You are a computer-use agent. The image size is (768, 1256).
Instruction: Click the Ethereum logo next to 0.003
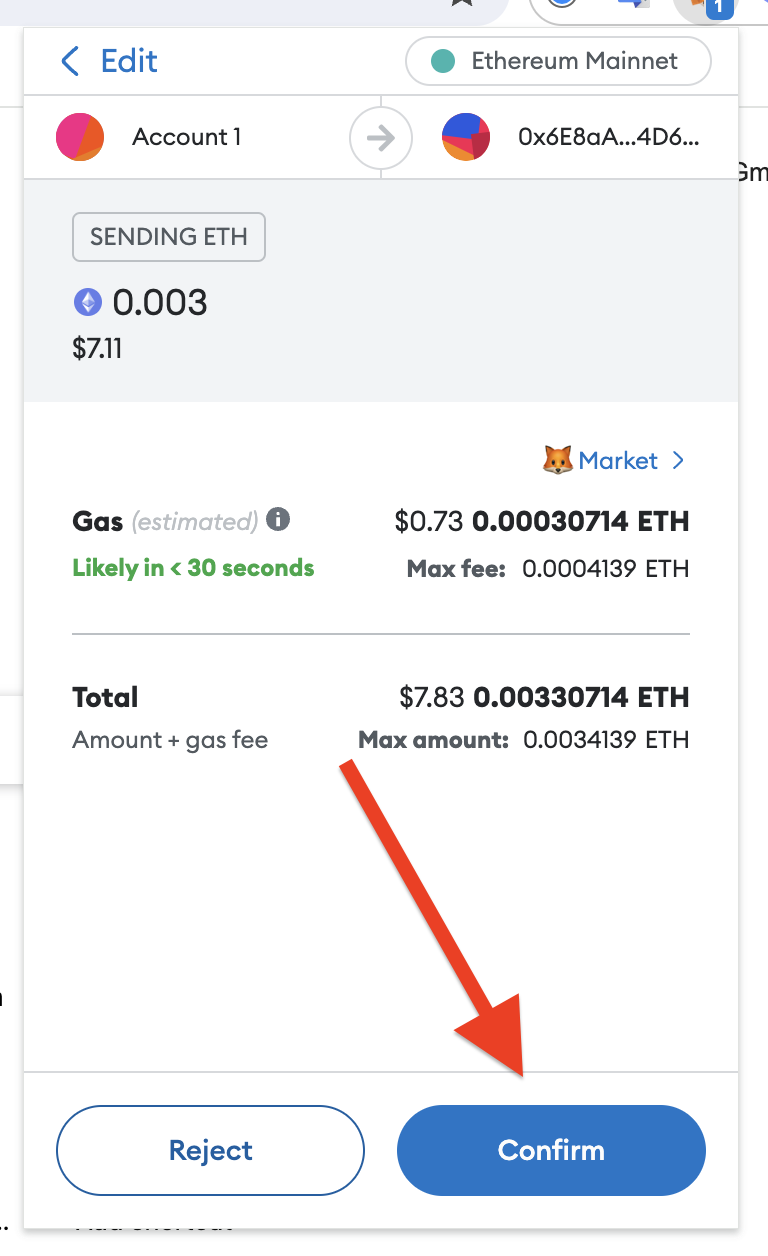[x=88, y=301]
